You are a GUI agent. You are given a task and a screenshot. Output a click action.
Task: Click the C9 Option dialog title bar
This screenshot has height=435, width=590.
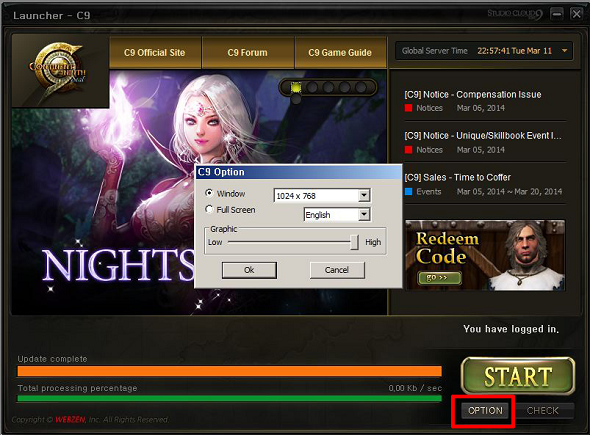pos(299,172)
